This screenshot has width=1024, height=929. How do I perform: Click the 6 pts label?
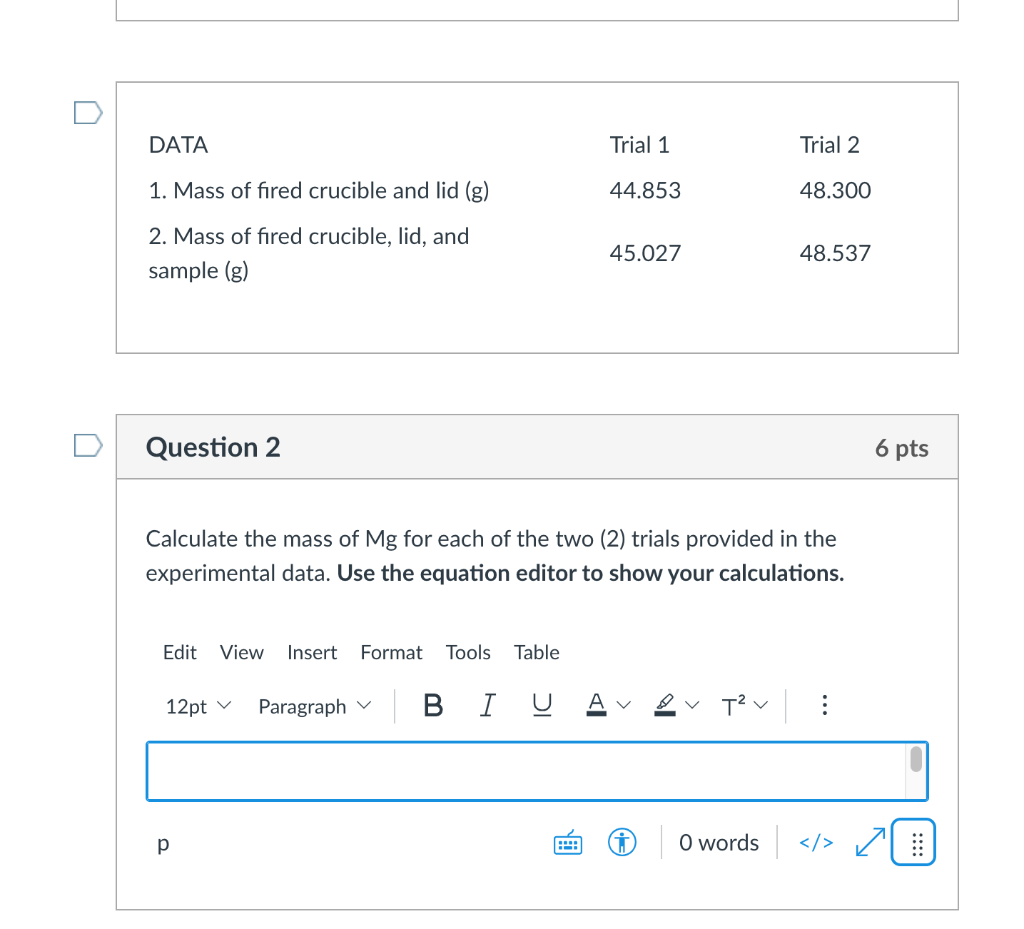click(902, 449)
